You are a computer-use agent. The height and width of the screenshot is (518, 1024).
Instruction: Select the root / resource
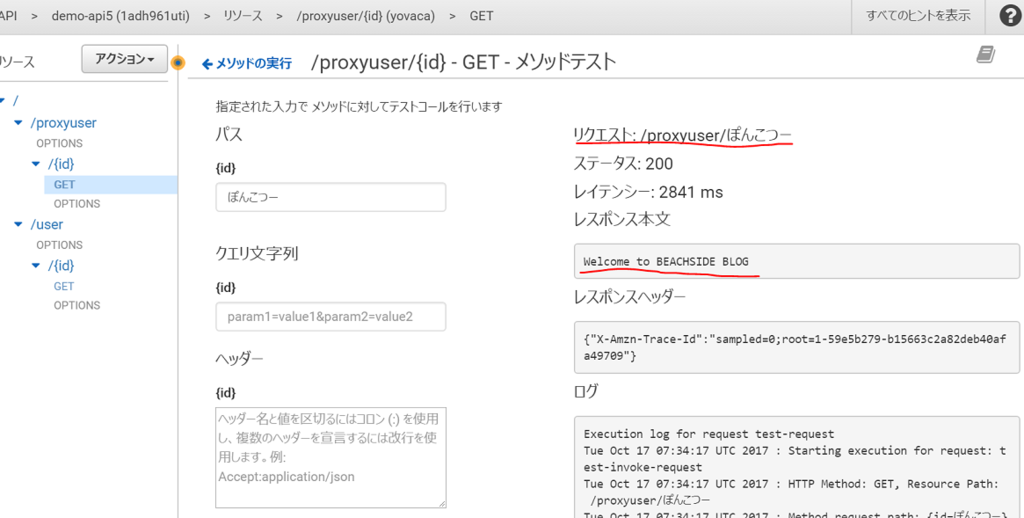tap(16, 101)
